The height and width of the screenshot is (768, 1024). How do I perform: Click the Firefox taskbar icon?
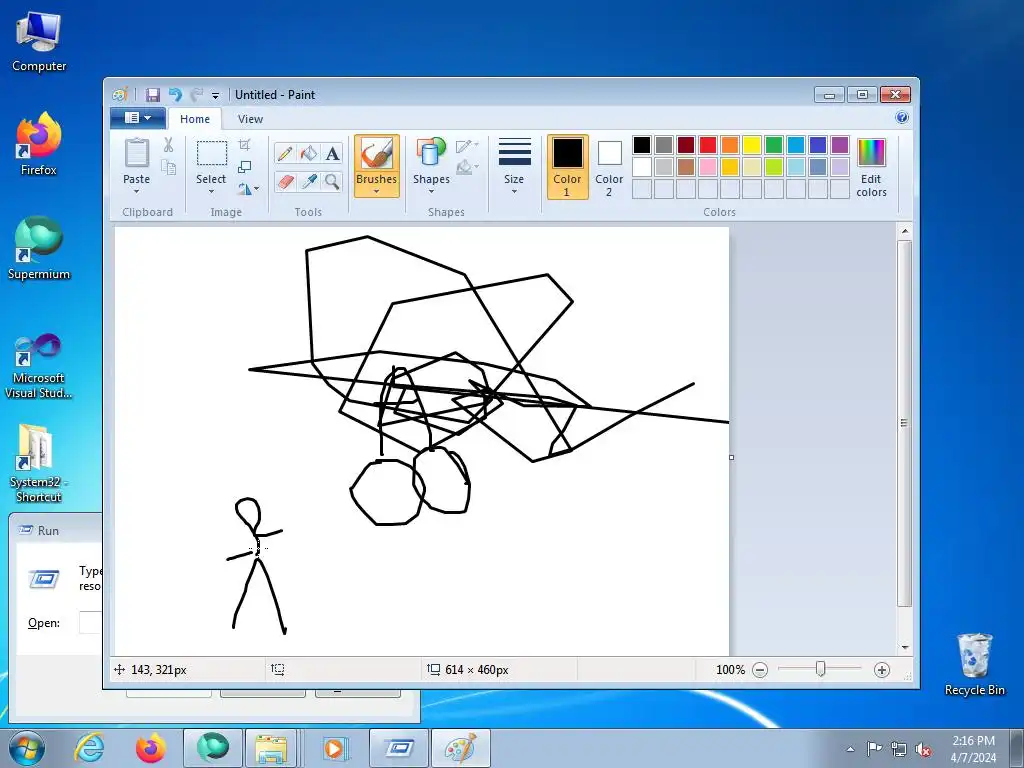[150, 748]
